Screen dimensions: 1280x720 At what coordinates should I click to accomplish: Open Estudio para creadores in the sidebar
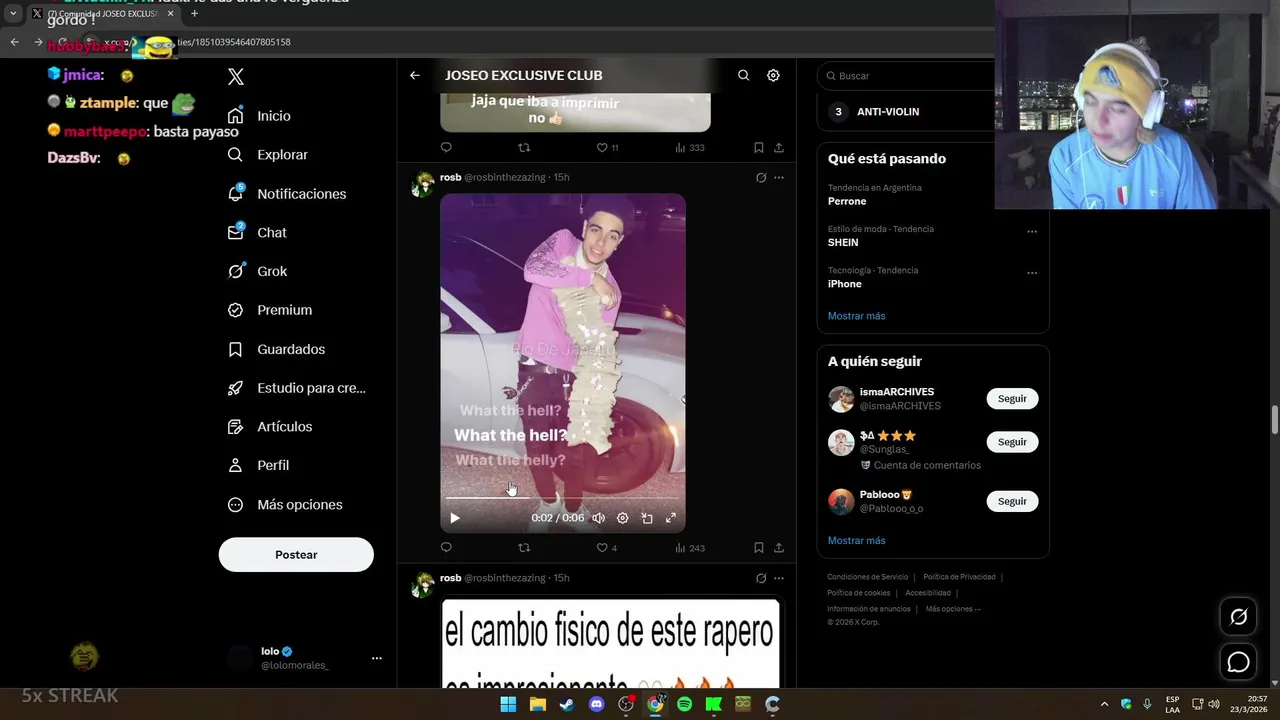coord(297,388)
